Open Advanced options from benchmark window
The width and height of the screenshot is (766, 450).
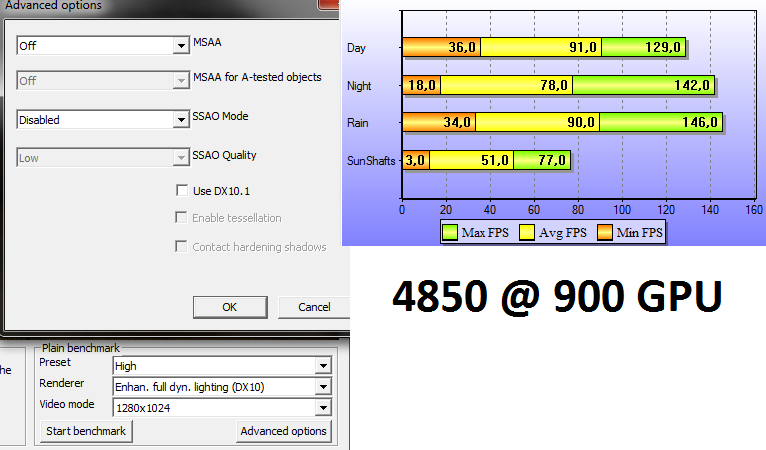283,431
